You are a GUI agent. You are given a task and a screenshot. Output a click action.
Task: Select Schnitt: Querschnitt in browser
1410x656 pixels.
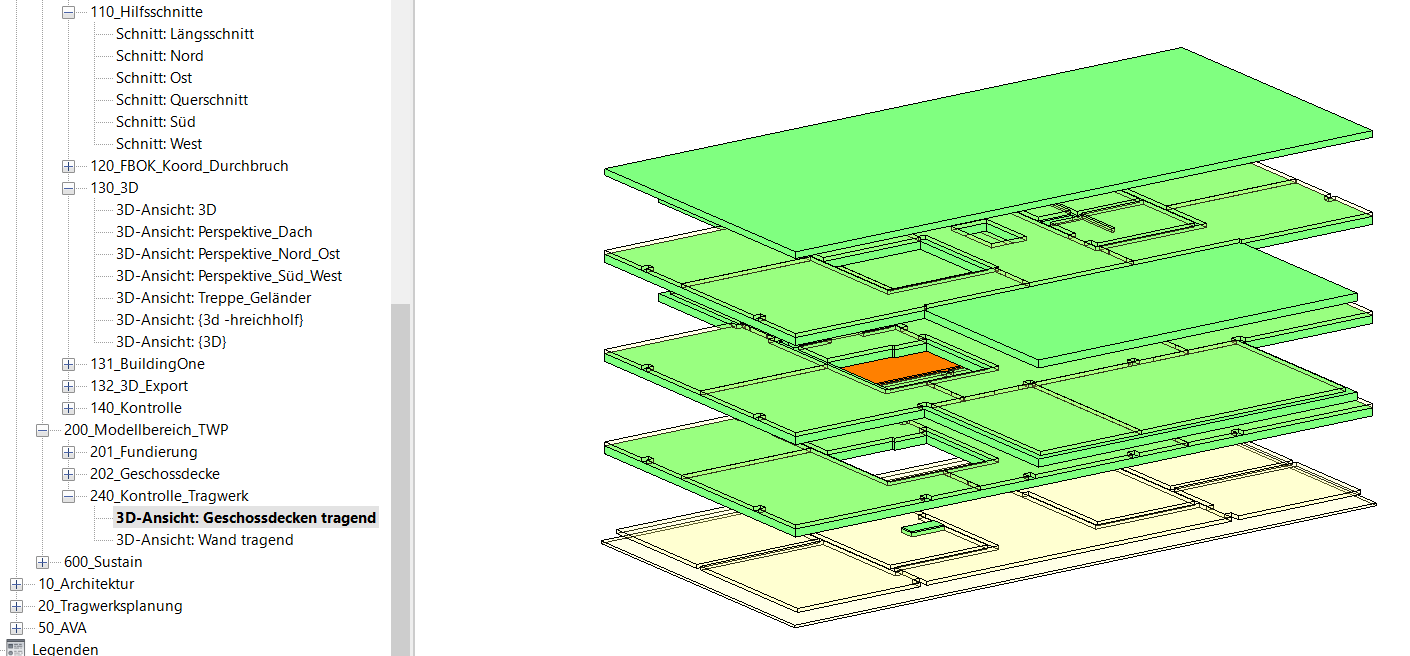[x=181, y=100]
